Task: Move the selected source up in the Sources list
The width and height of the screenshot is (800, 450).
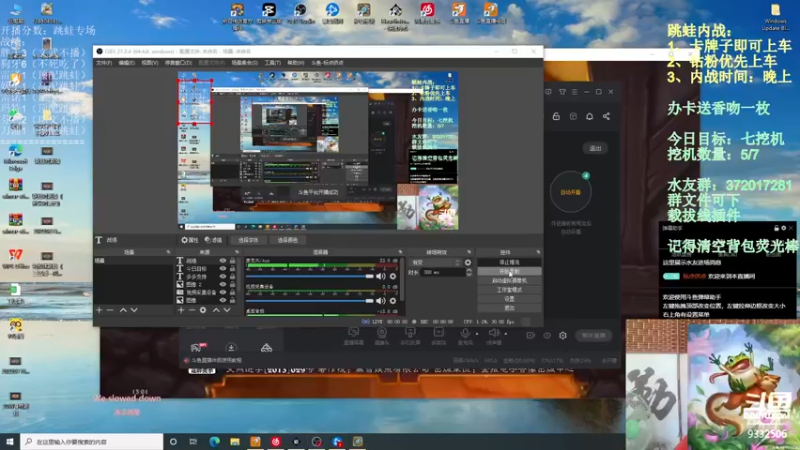Action: (216, 310)
